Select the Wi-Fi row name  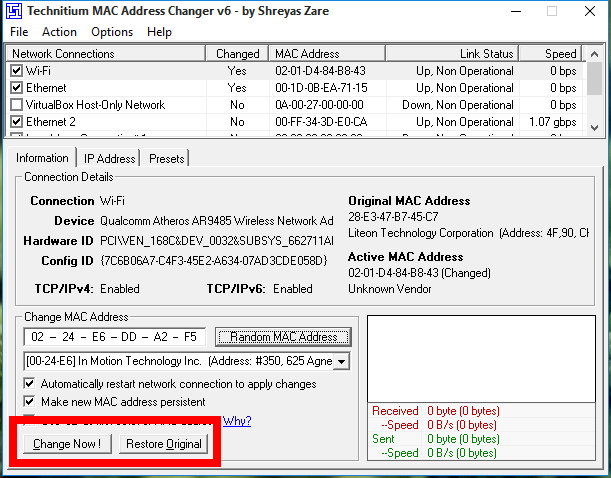38,71
